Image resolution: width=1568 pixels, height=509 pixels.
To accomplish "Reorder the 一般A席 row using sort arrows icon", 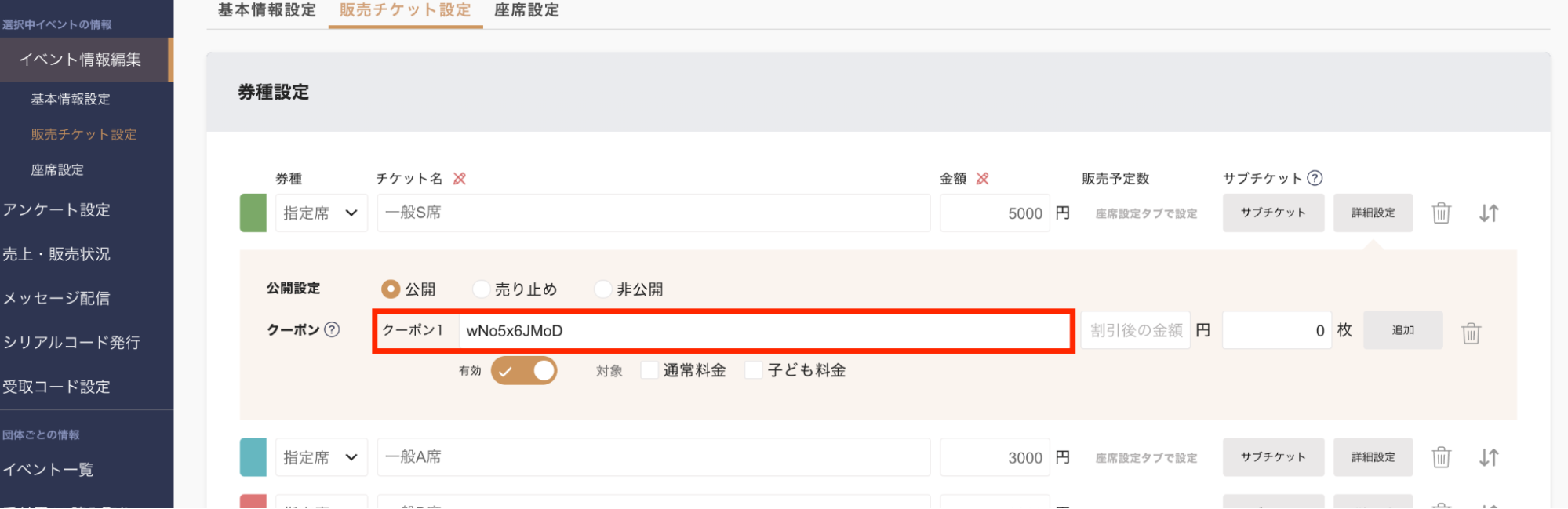I will pyautogui.click(x=1489, y=457).
